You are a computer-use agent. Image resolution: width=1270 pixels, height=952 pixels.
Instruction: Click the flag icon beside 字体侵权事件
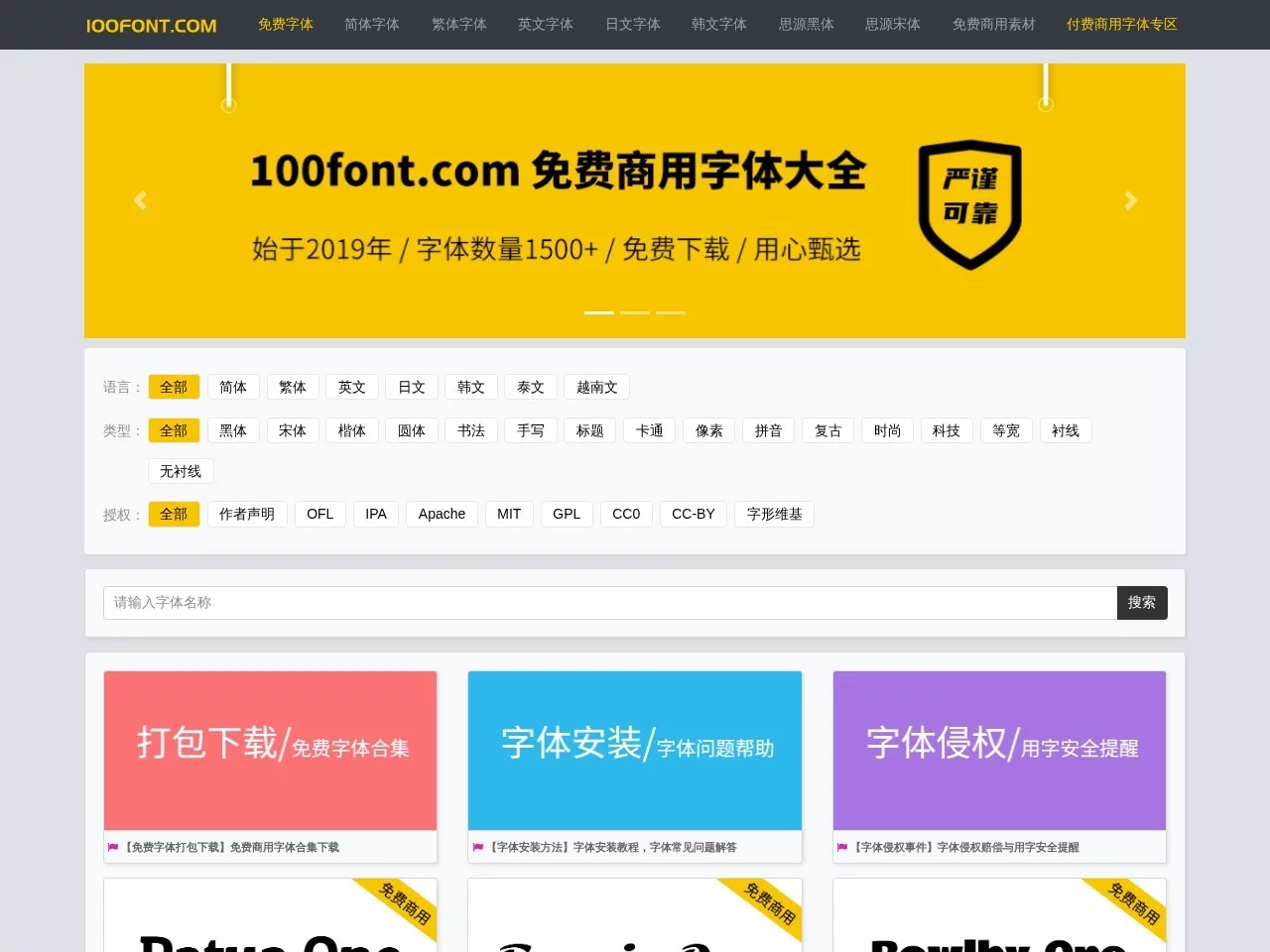(x=842, y=847)
